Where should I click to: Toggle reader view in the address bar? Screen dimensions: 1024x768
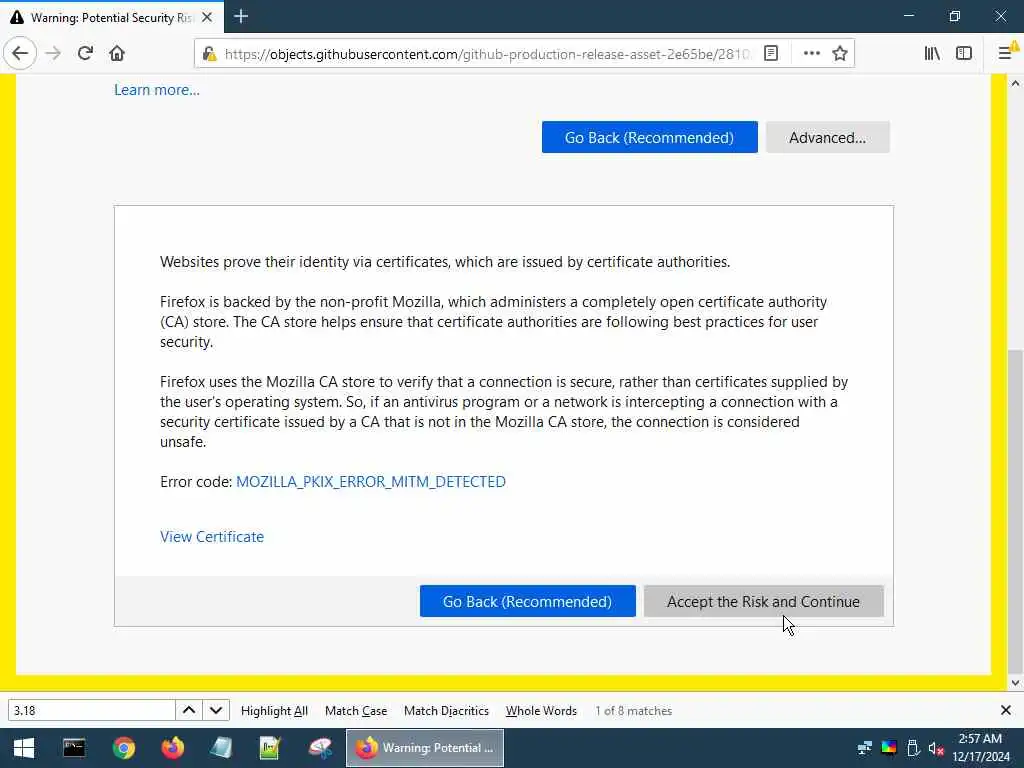tap(771, 54)
